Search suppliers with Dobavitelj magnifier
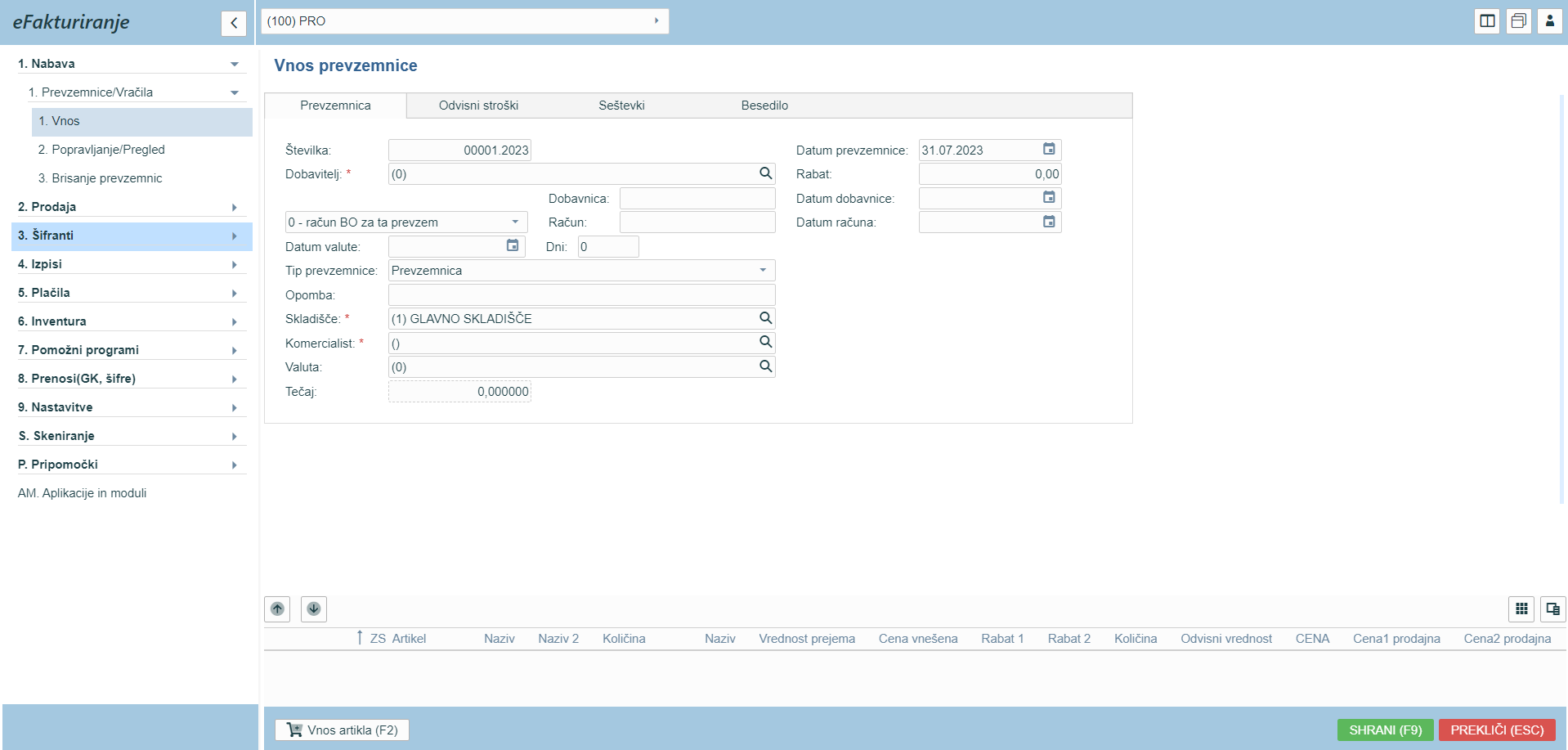The width and height of the screenshot is (1568, 750). click(765, 173)
